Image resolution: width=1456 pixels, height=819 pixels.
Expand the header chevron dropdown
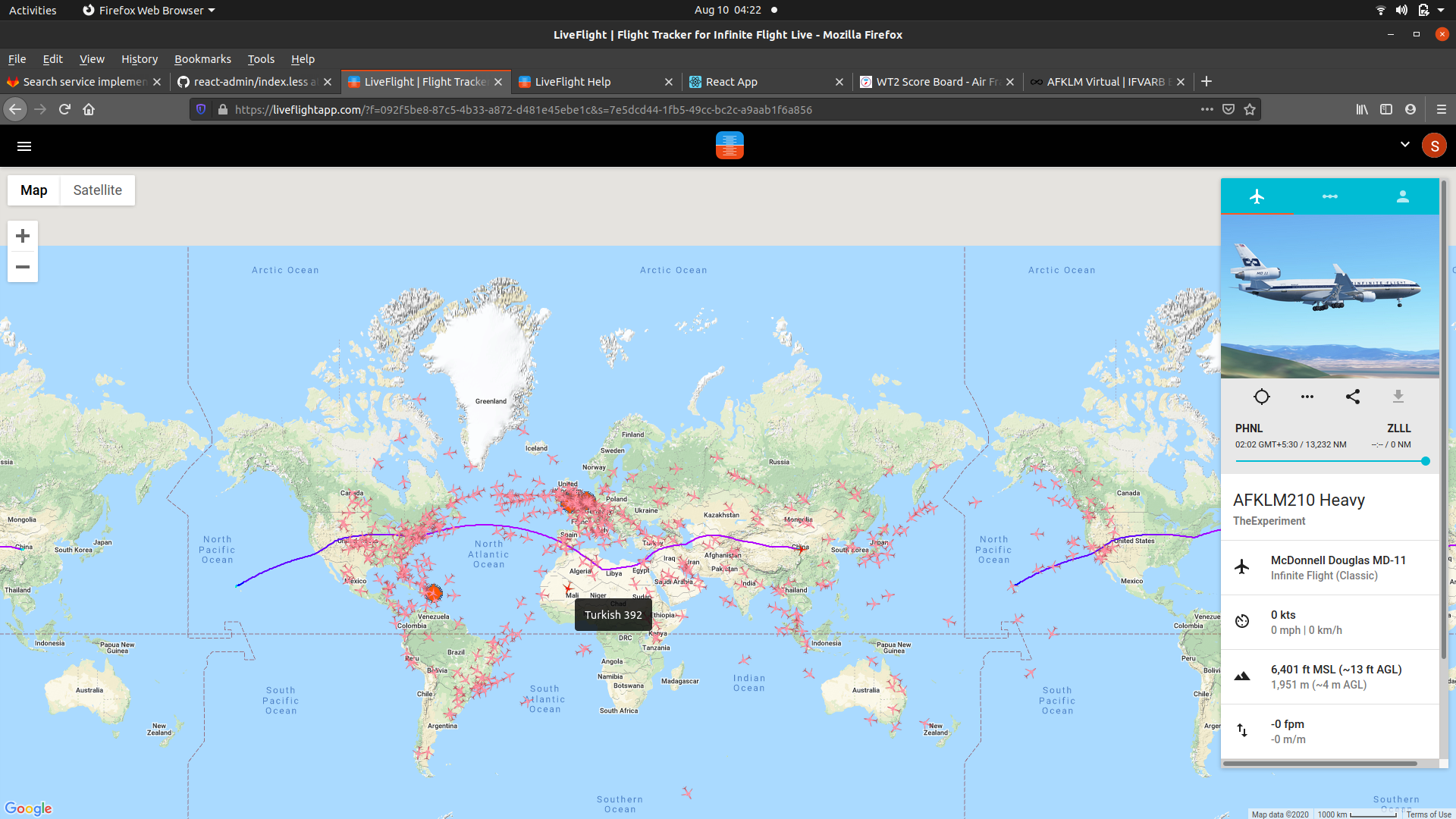coord(1404,145)
